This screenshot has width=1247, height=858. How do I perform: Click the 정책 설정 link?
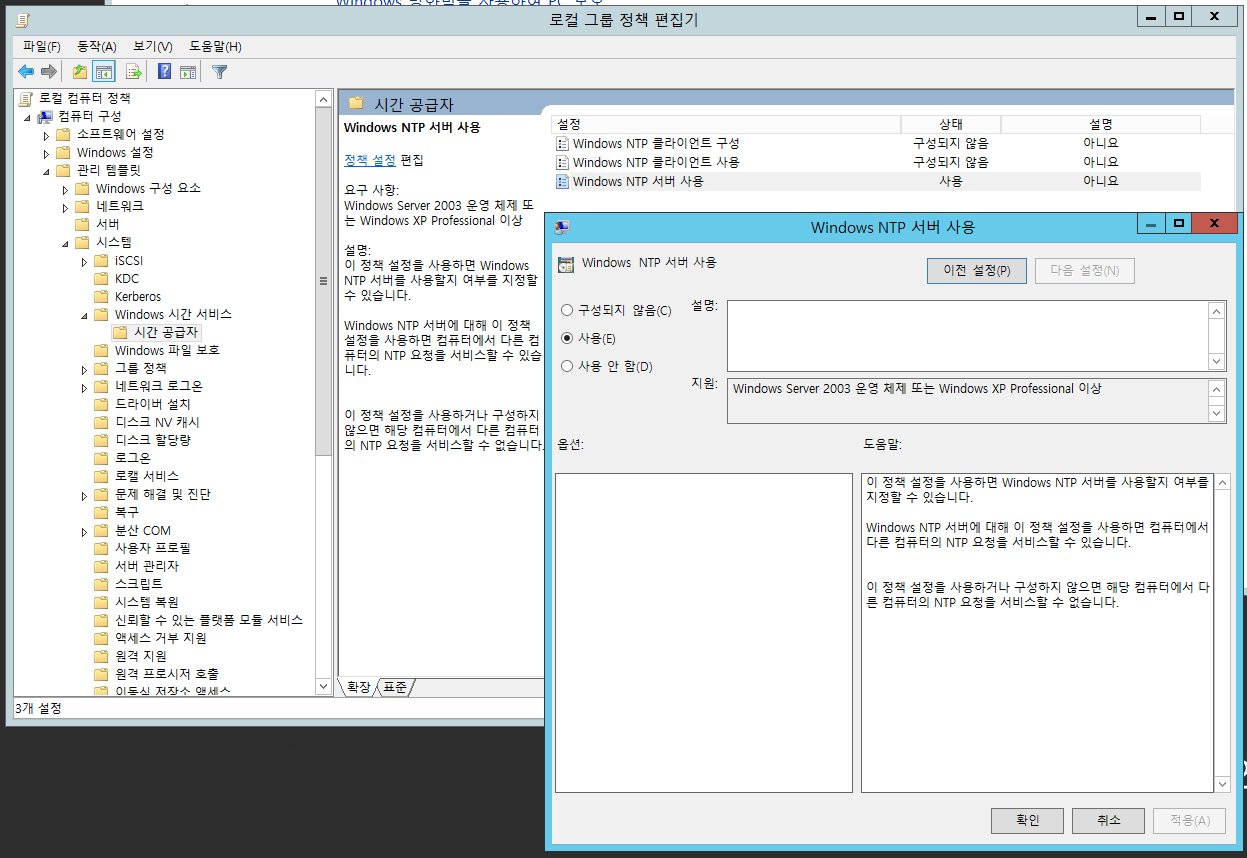(x=370, y=160)
